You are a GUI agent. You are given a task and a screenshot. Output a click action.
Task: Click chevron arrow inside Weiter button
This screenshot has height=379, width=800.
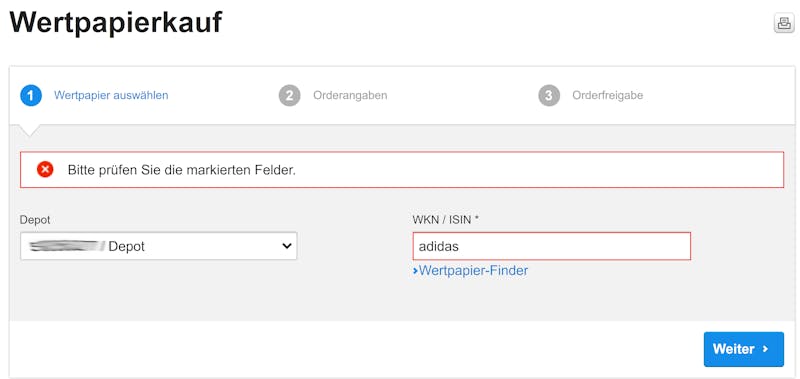(765, 349)
